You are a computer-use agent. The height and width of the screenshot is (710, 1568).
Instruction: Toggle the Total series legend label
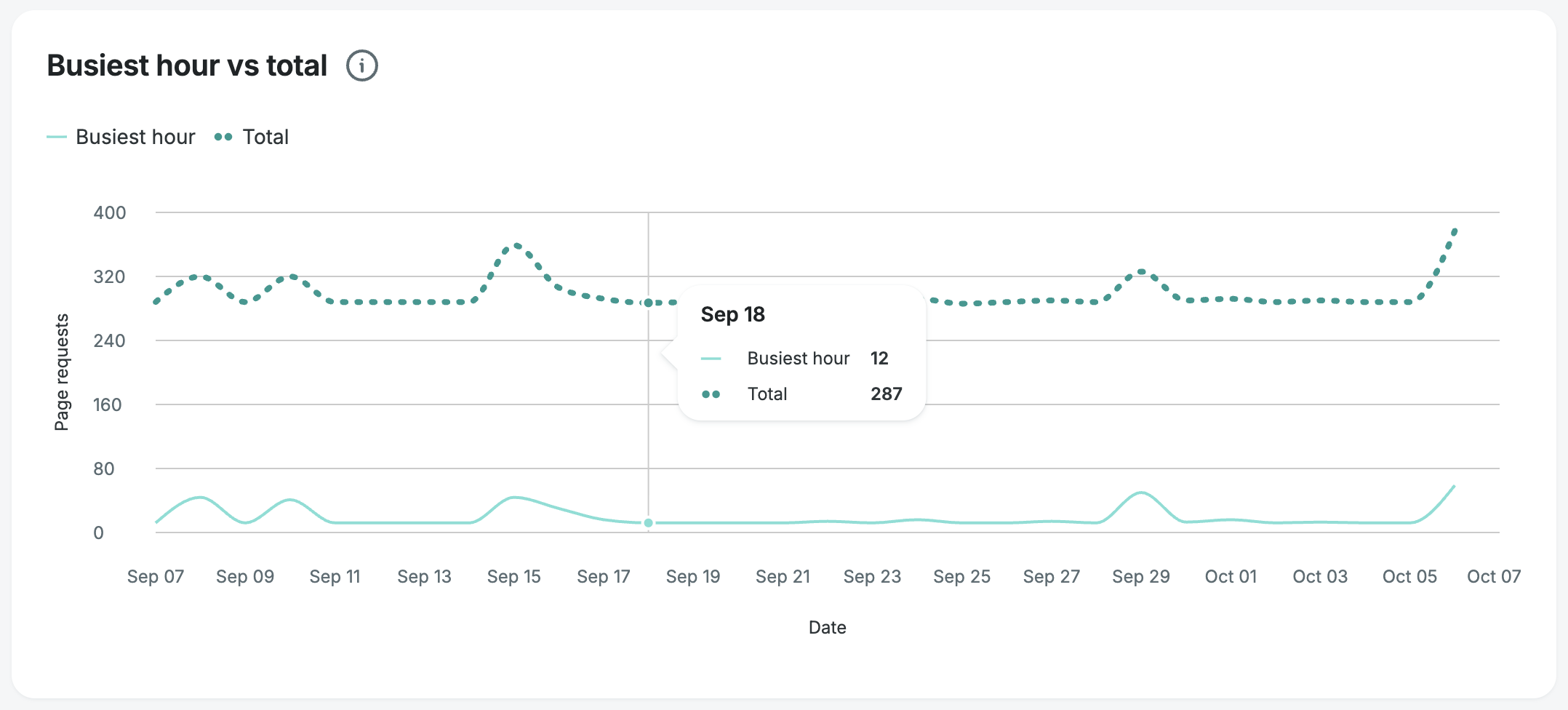[265, 137]
